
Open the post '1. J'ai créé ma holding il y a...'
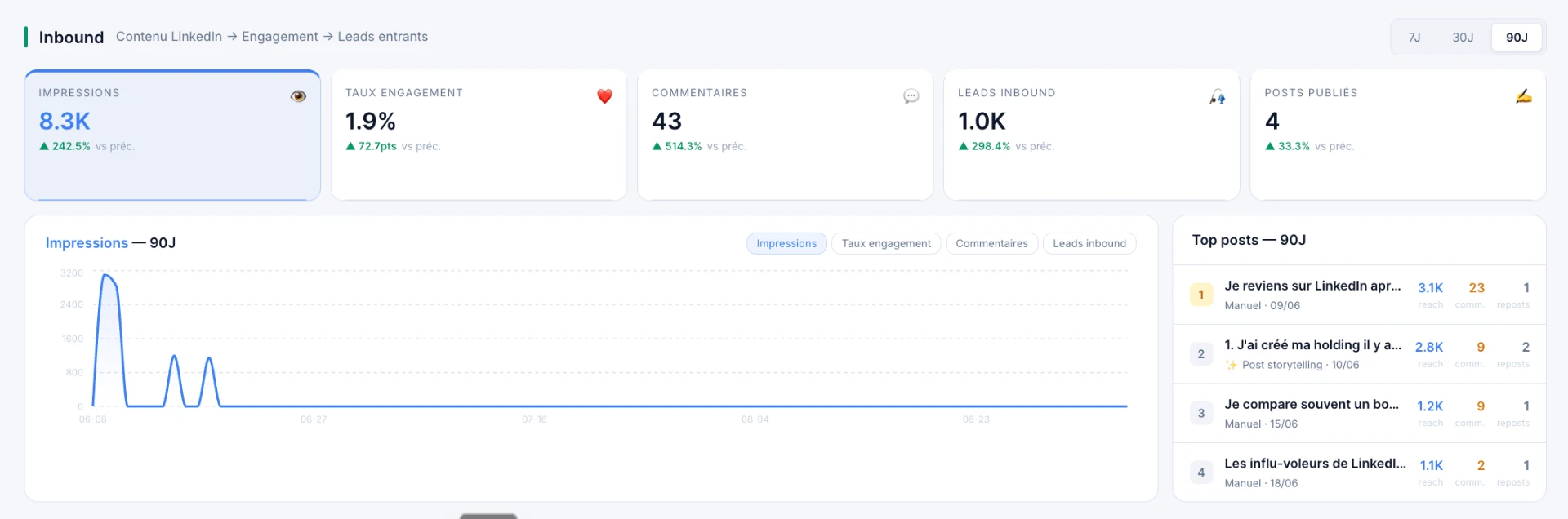pos(1312,345)
